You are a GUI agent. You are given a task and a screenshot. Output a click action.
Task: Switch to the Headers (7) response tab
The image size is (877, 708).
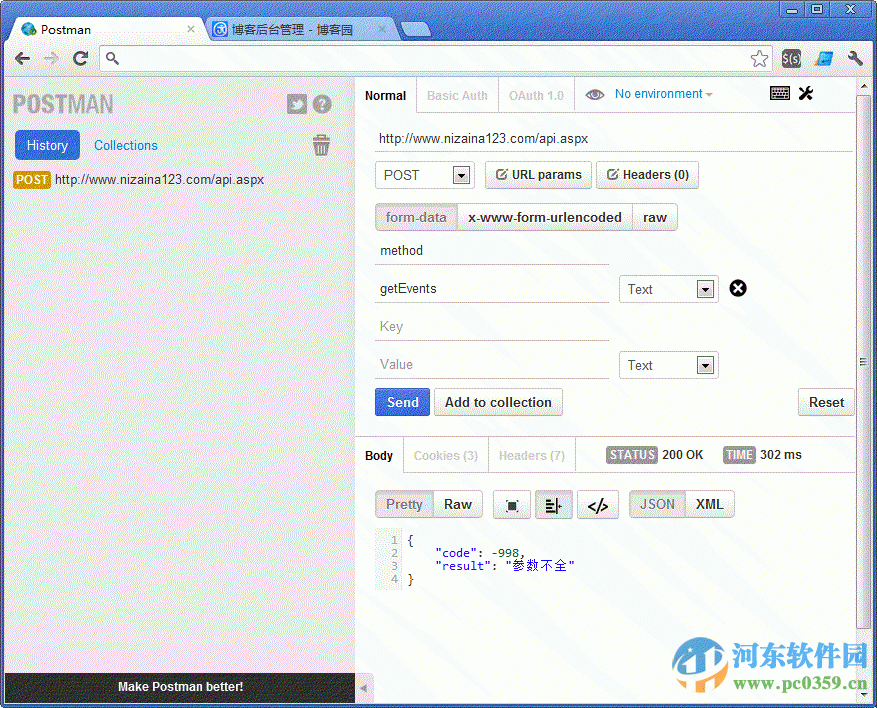click(531, 455)
